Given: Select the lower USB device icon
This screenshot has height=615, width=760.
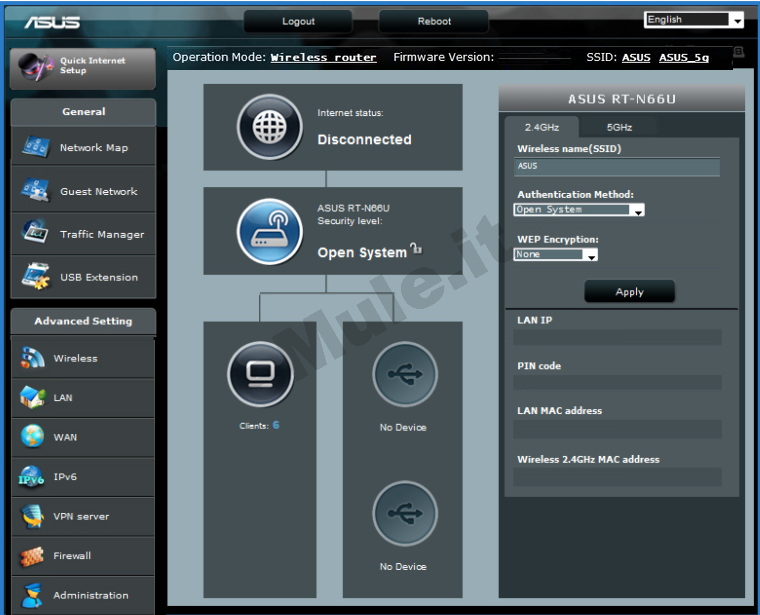Looking at the screenshot, I should tap(405, 513).
